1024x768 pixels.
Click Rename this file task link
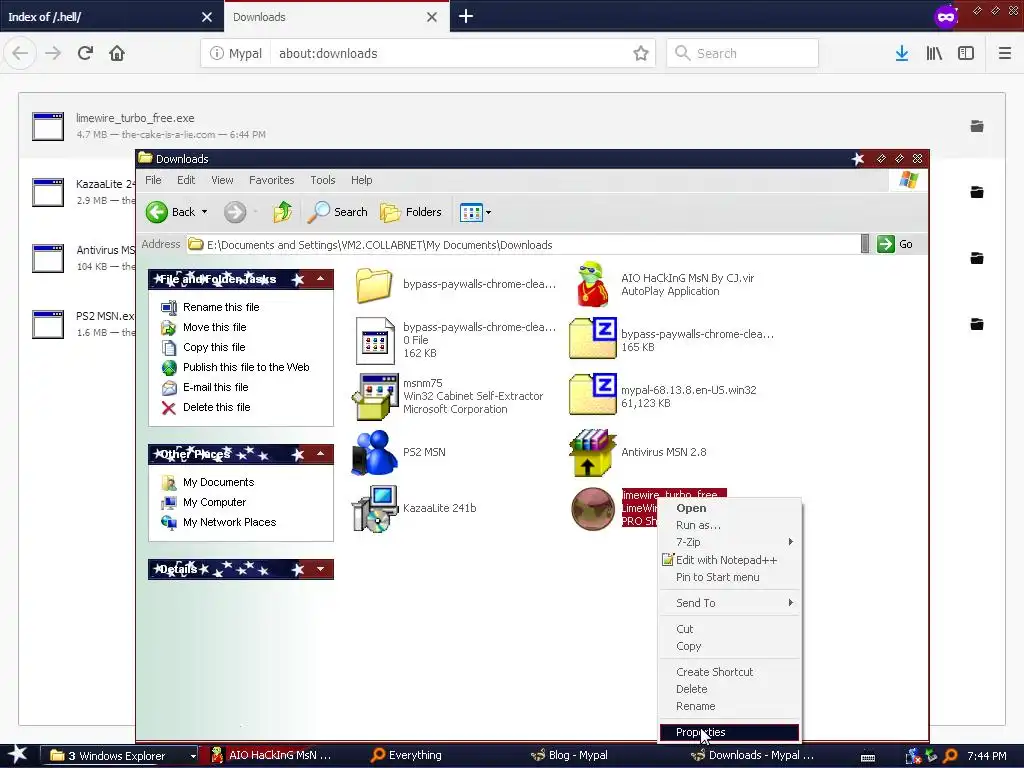click(x=221, y=307)
